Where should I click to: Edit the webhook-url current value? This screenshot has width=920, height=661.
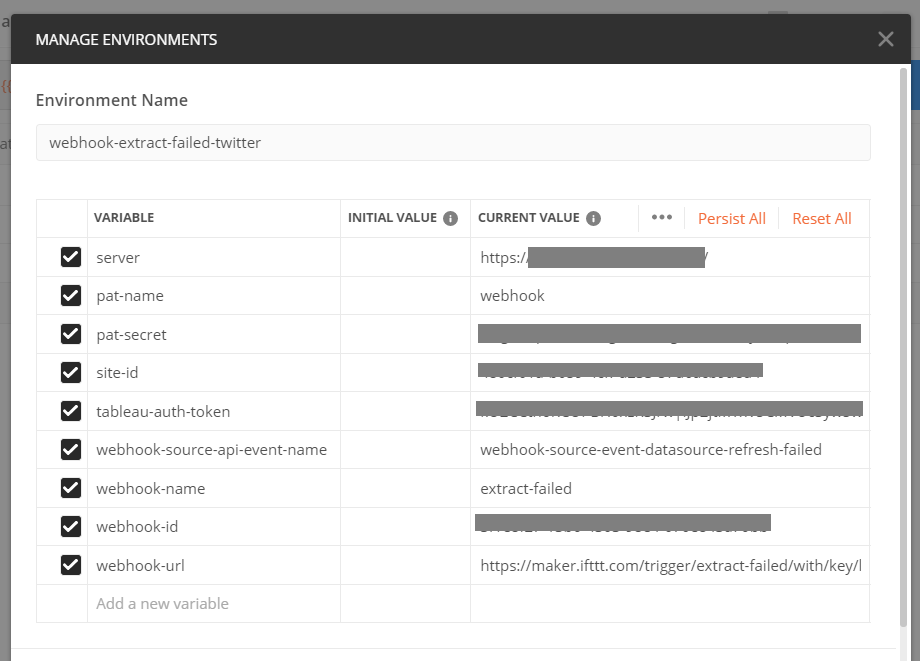click(x=670, y=566)
